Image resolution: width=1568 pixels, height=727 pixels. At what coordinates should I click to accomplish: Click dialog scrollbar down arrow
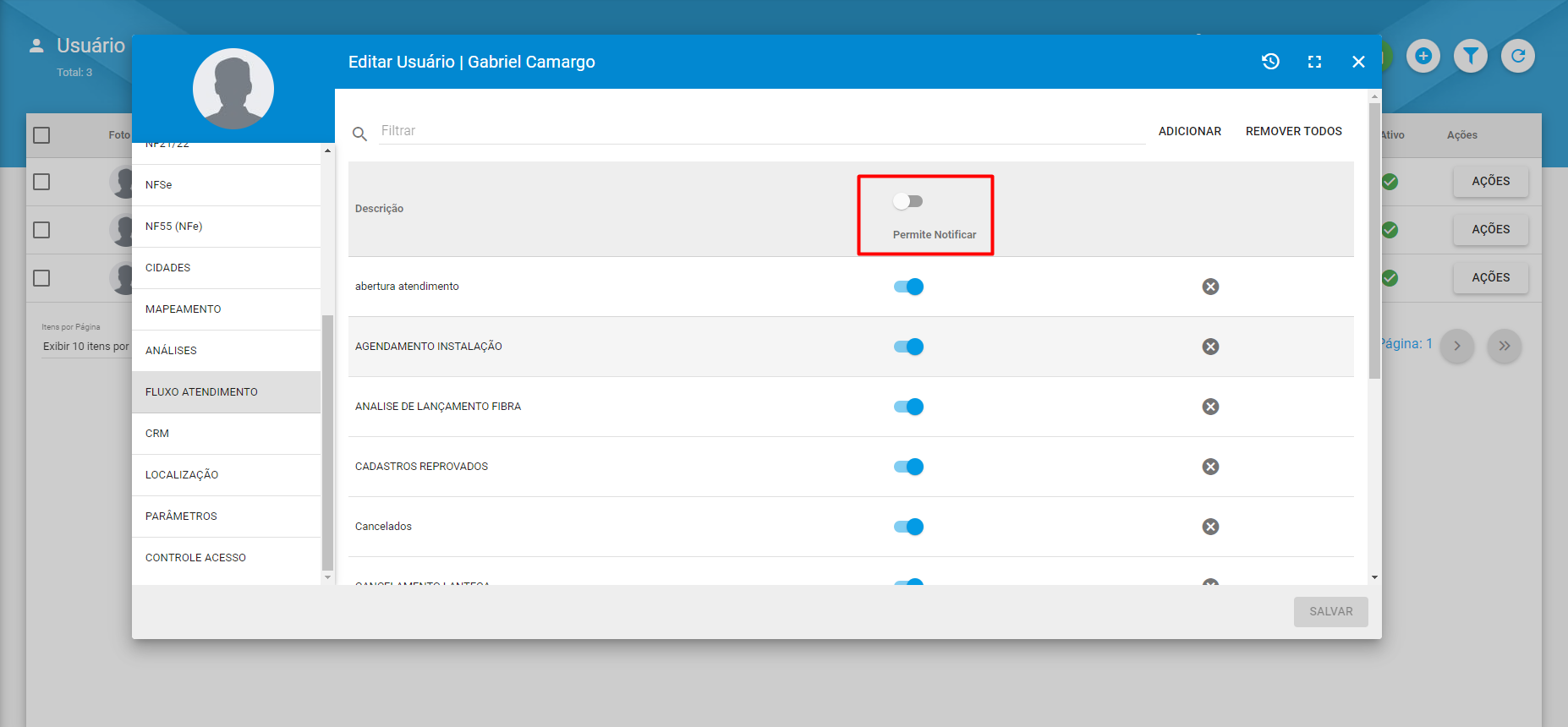pos(1374,577)
